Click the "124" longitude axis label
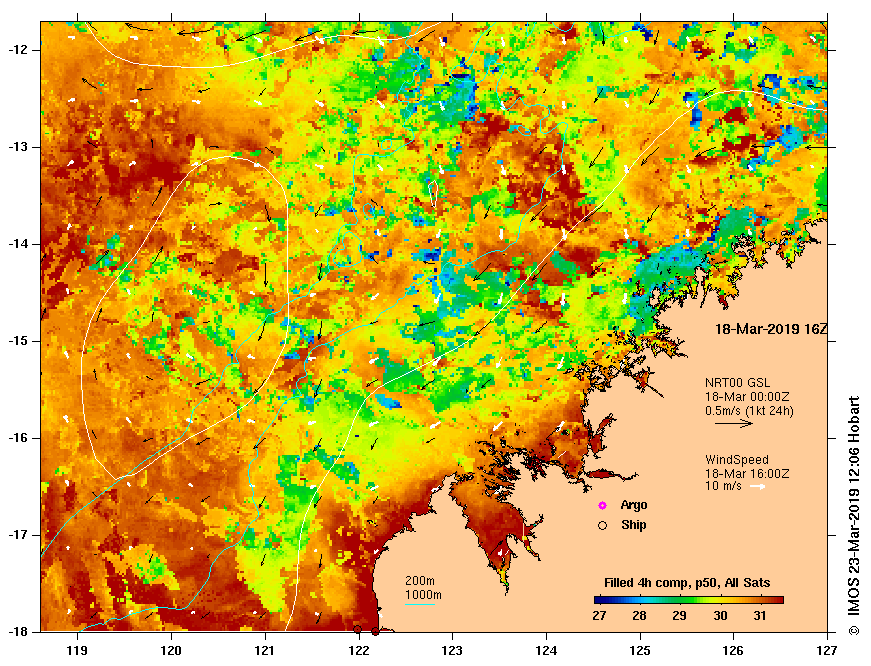This screenshot has height=666, width=871. [546, 650]
